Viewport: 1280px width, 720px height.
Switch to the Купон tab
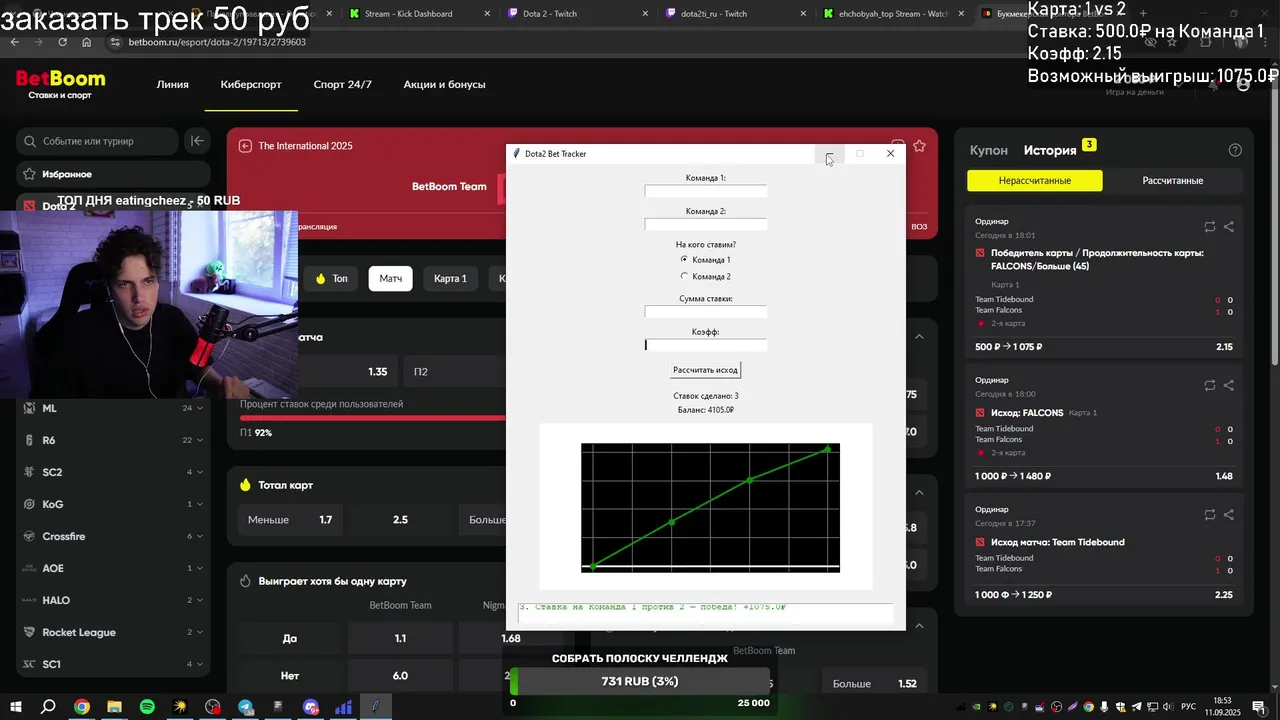coord(989,150)
